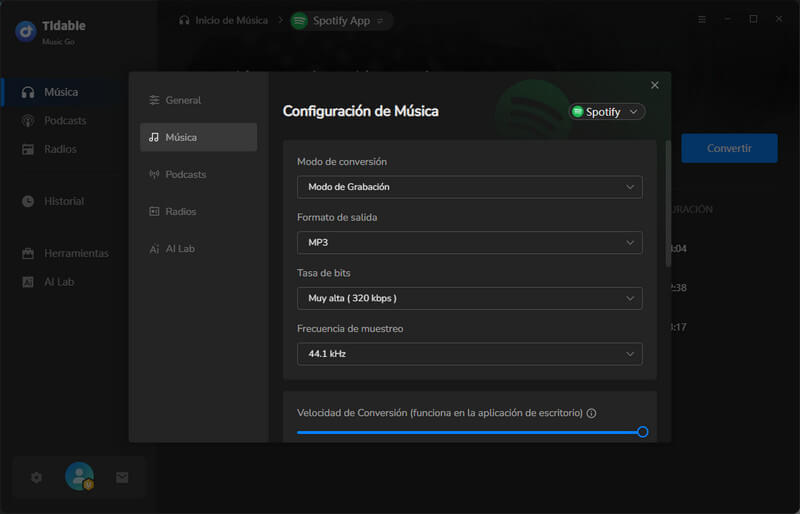Expand Modo de conversión dropdown
The width and height of the screenshot is (800, 514).
pyautogui.click(x=469, y=187)
